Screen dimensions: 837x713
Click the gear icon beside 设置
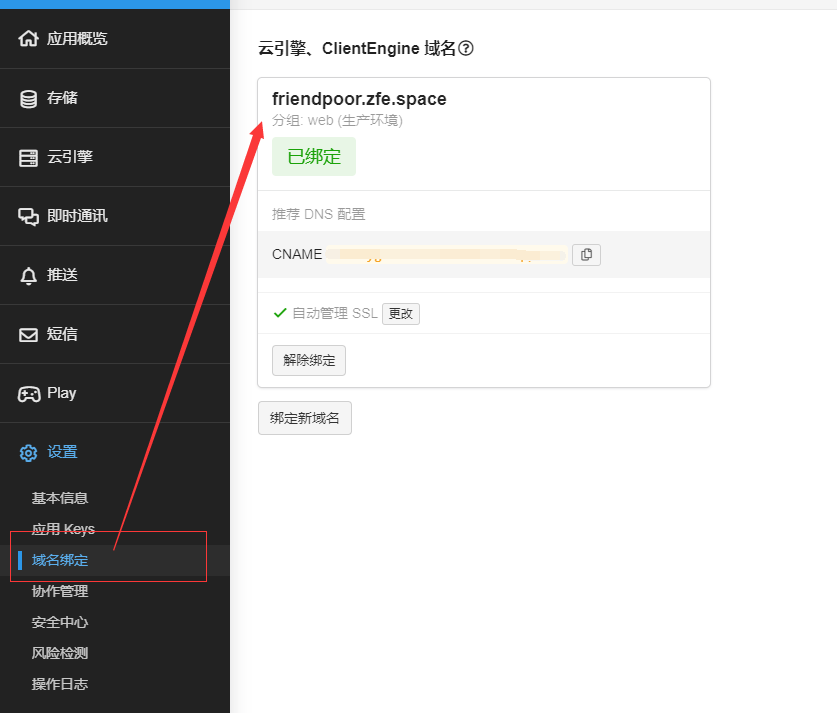click(28, 453)
